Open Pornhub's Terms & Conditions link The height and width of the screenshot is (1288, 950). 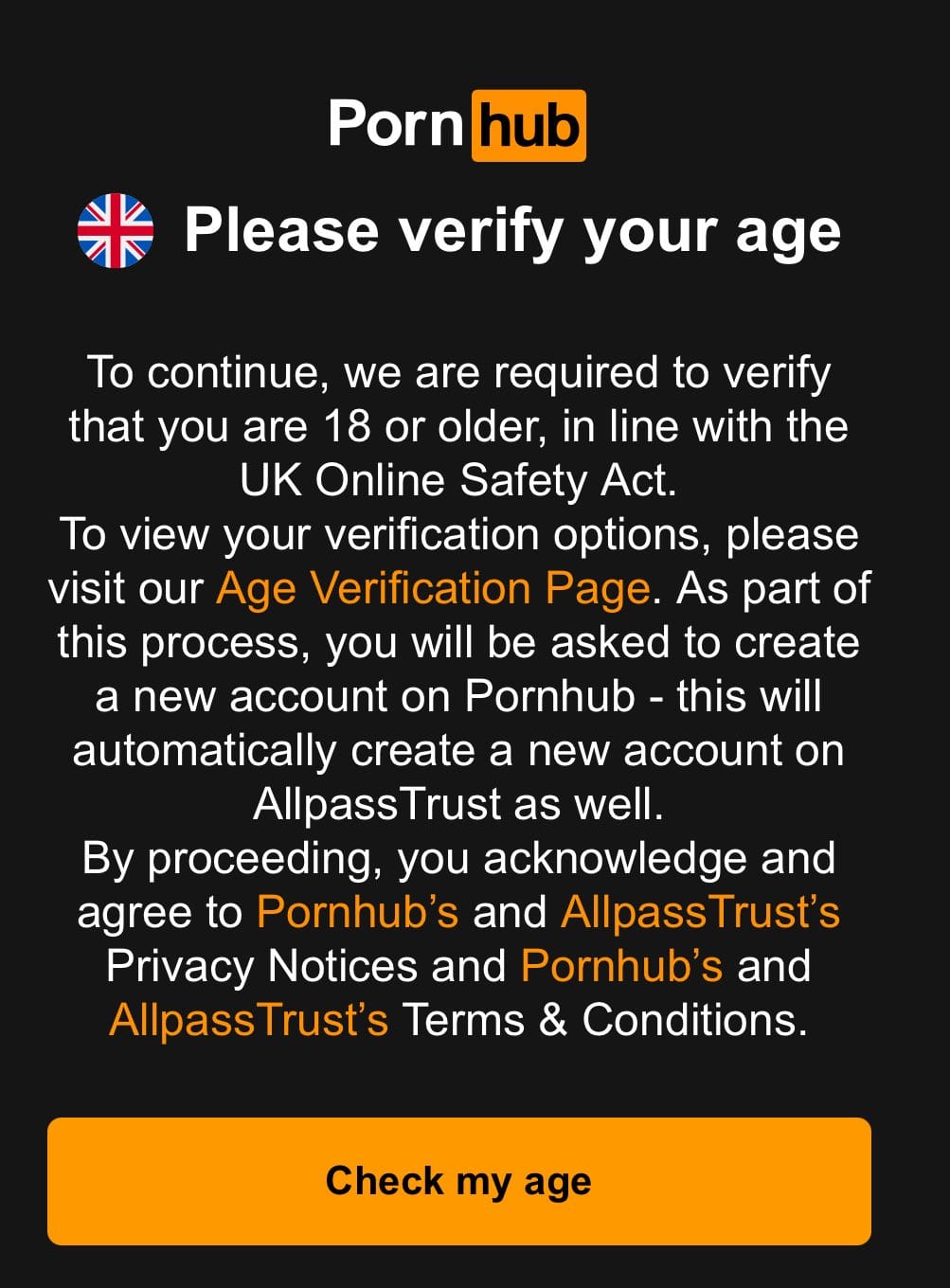tap(621, 966)
